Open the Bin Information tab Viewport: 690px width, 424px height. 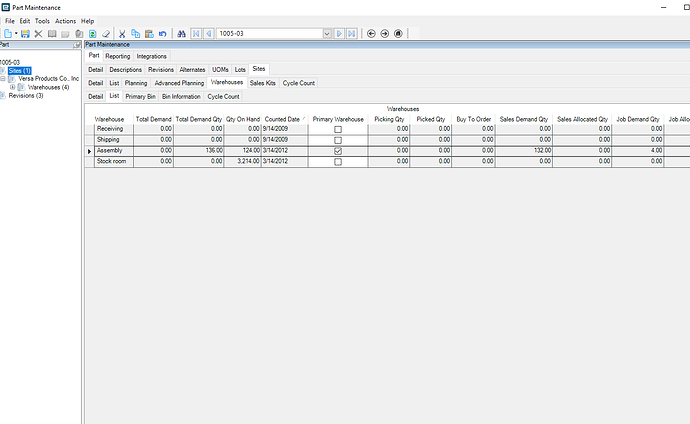coord(181,97)
